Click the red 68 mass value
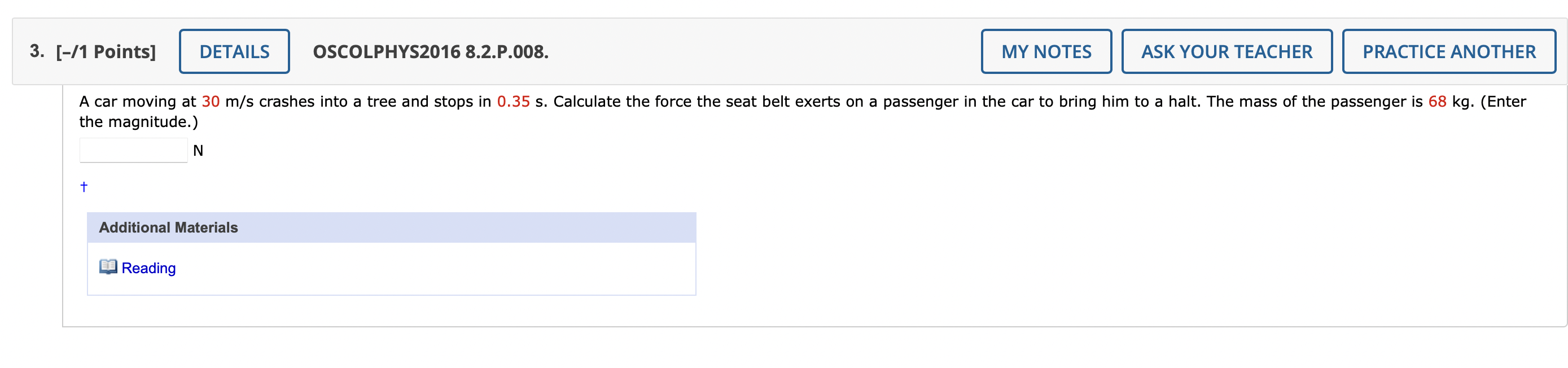 [x=1437, y=102]
